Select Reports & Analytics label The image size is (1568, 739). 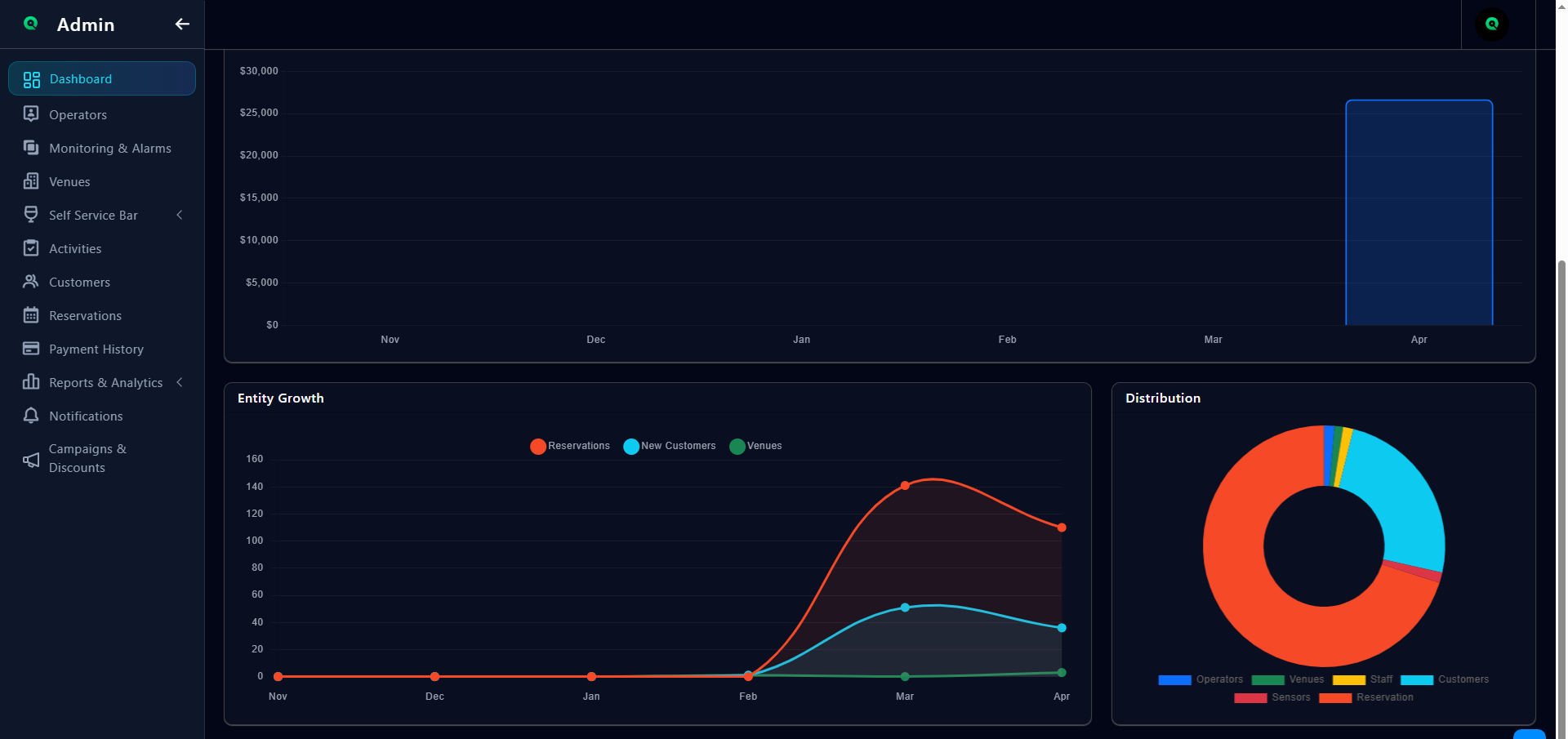(x=105, y=382)
